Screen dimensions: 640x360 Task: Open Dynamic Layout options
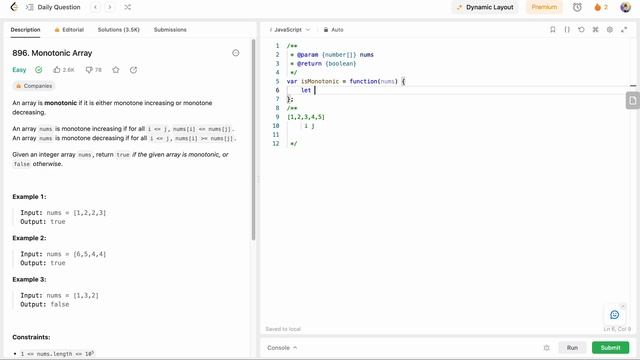click(485, 7)
